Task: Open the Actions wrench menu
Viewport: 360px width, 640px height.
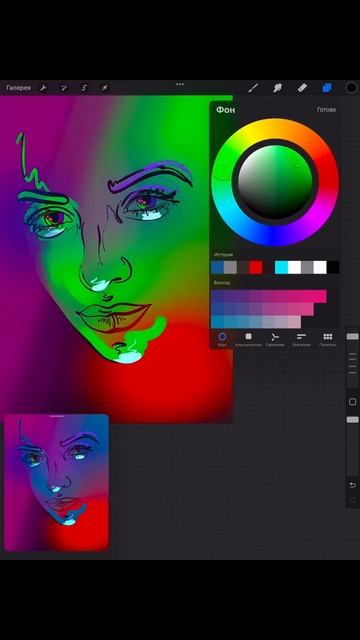Action: pyautogui.click(x=43, y=88)
